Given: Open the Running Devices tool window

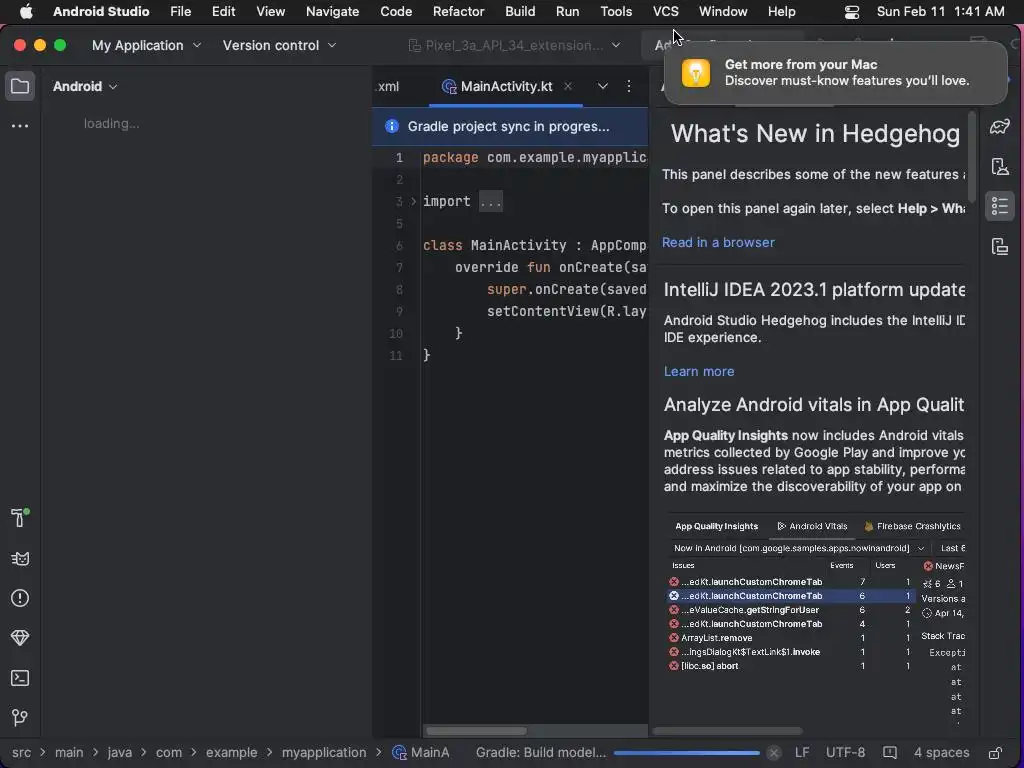Looking at the screenshot, I should point(1000,246).
